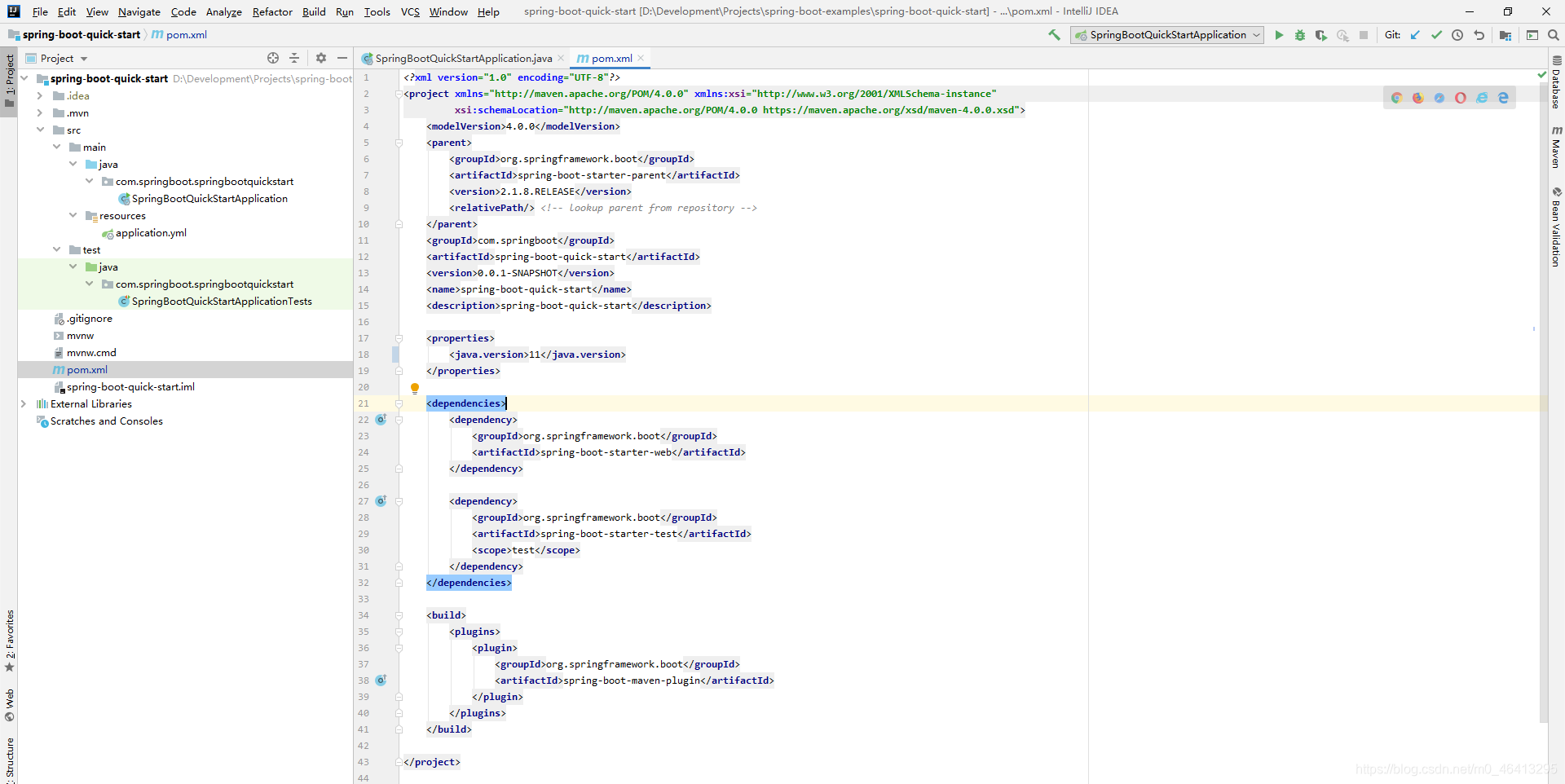Viewport: 1565px width, 784px height.
Task: Click bean gutter icon on line 22
Action: (x=381, y=420)
